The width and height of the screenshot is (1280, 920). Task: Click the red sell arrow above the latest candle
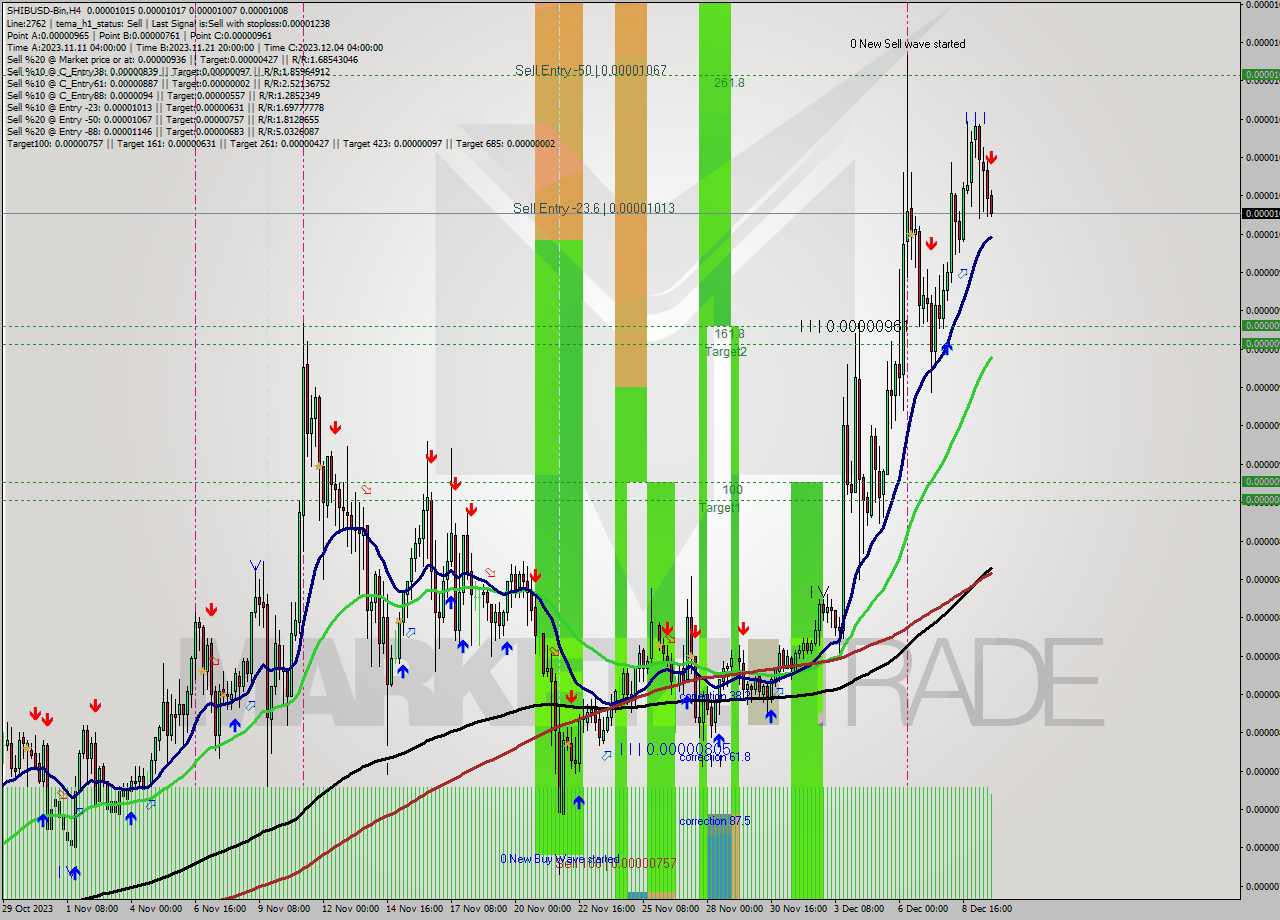pyautogui.click(x=990, y=158)
